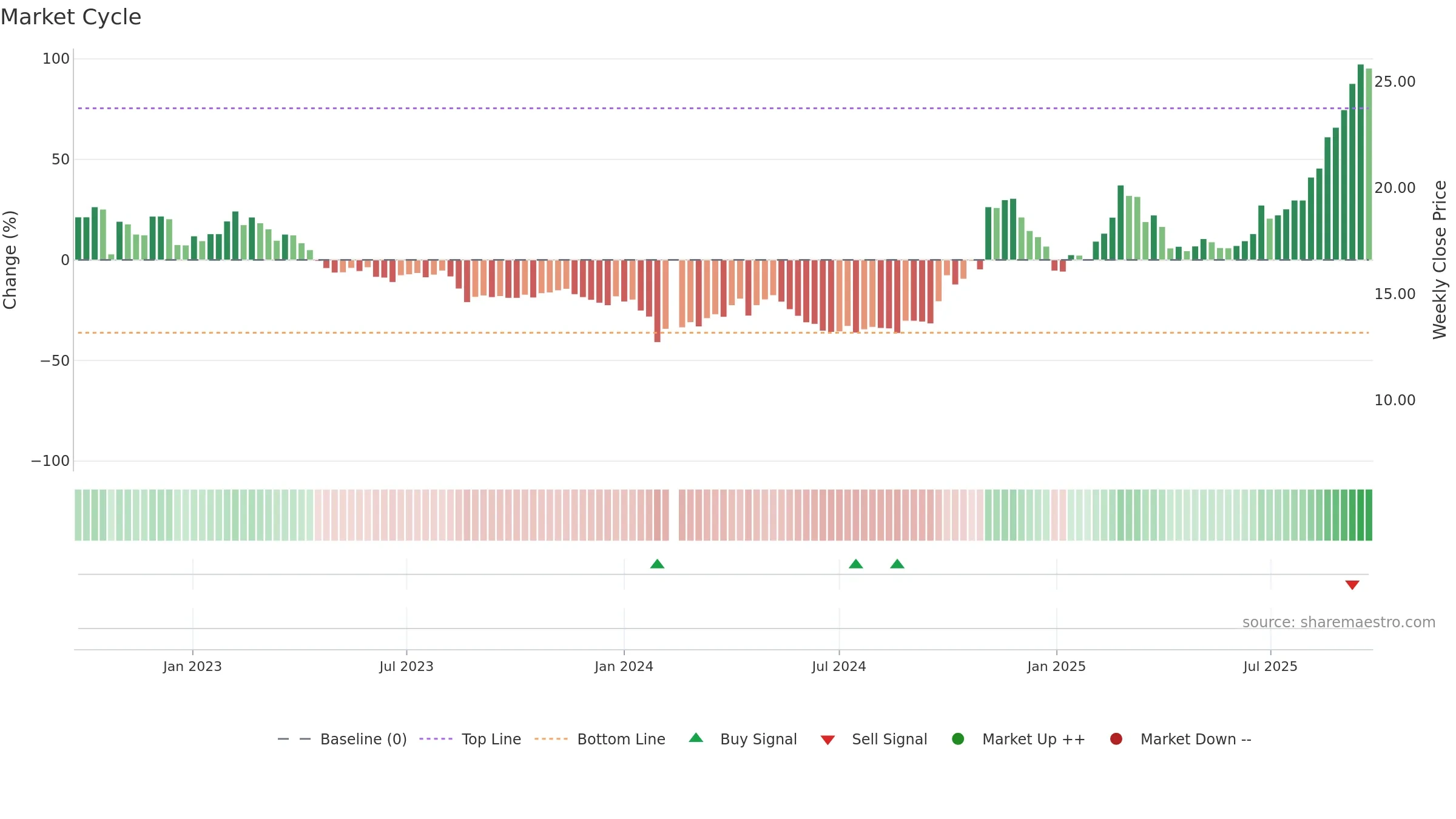Image resolution: width=1456 pixels, height=819 pixels.
Task: Click the red Sell Signal triangle marker
Action: [x=1352, y=585]
